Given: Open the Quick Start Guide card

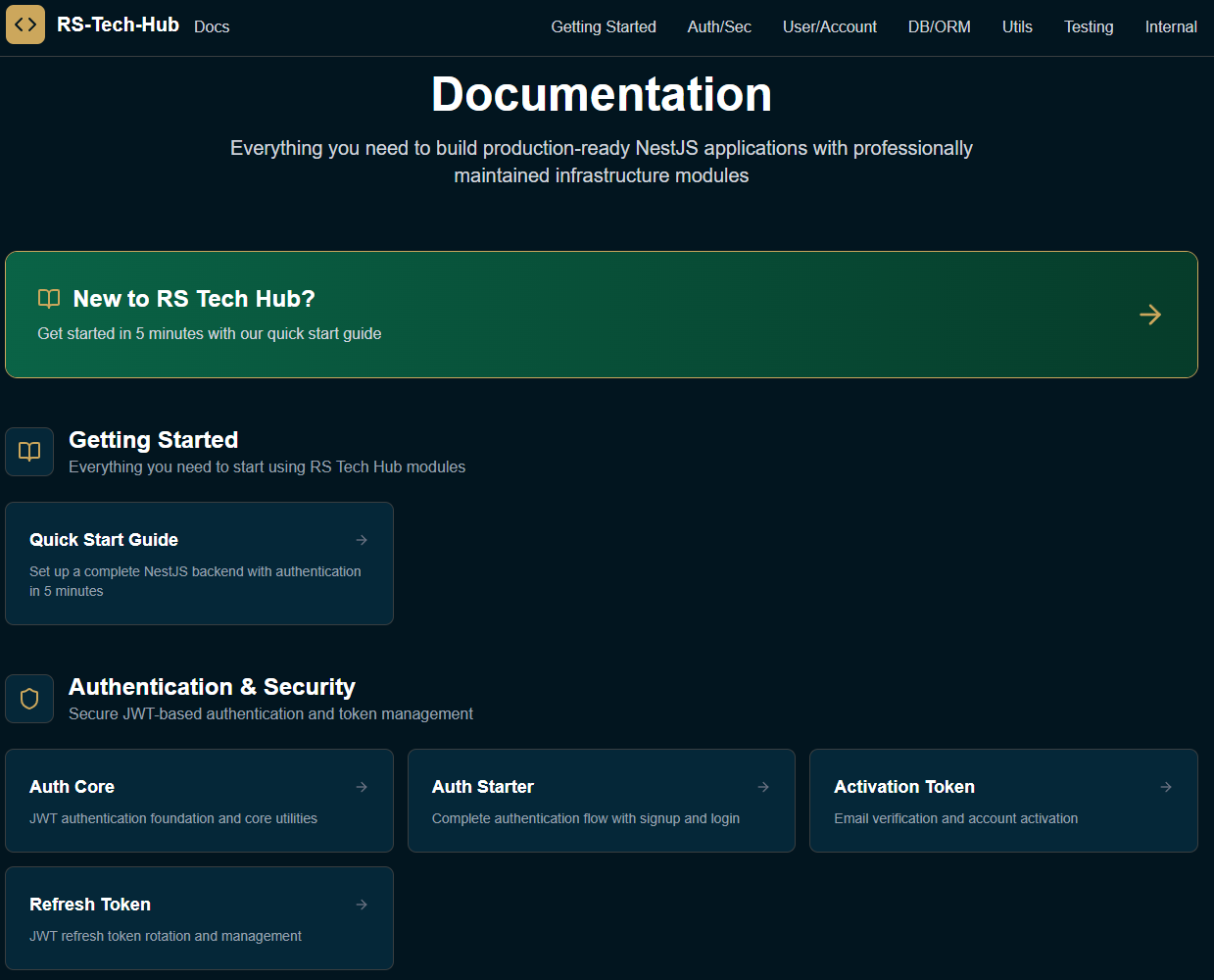Looking at the screenshot, I should point(199,563).
